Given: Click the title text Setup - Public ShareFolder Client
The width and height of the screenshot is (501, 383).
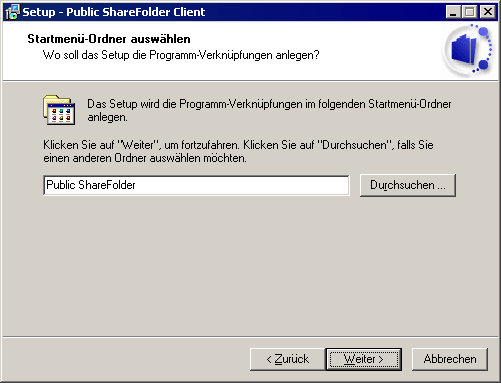Looking at the screenshot, I should pyautogui.click(x=114, y=12).
